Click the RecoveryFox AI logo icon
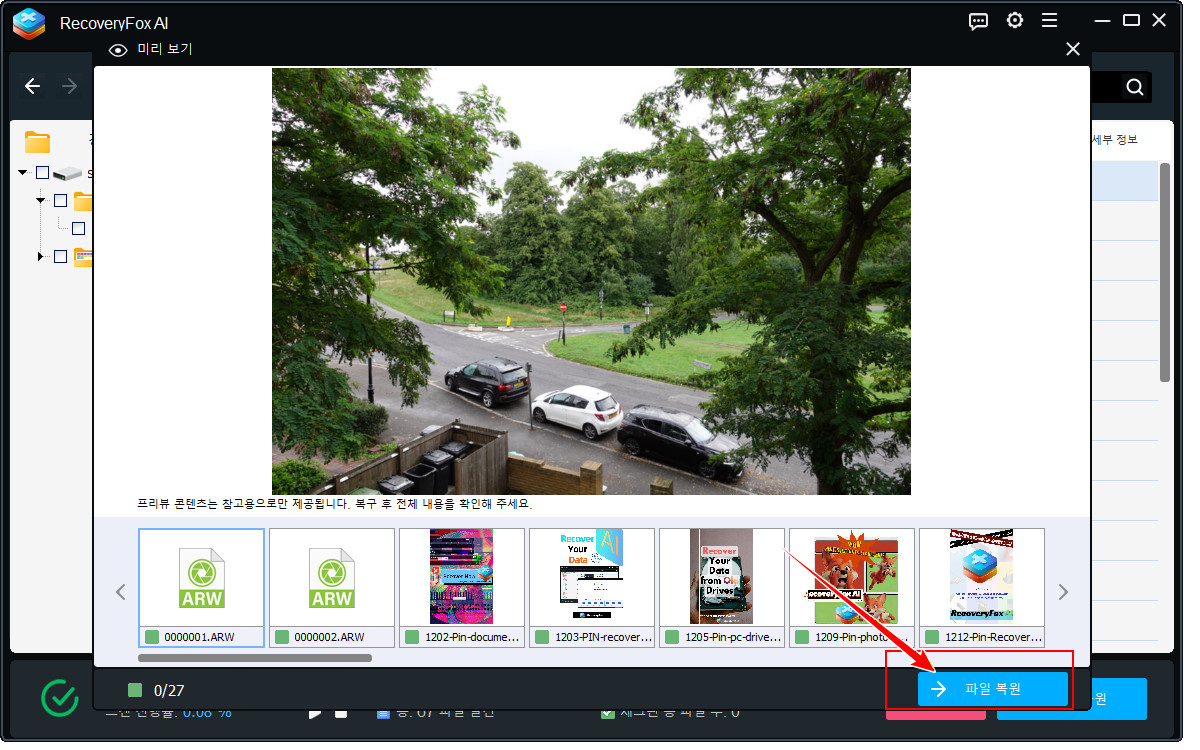Image resolution: width=1200 pixels, height=750 pixels. pyautogui.click(x=29, y=23)
